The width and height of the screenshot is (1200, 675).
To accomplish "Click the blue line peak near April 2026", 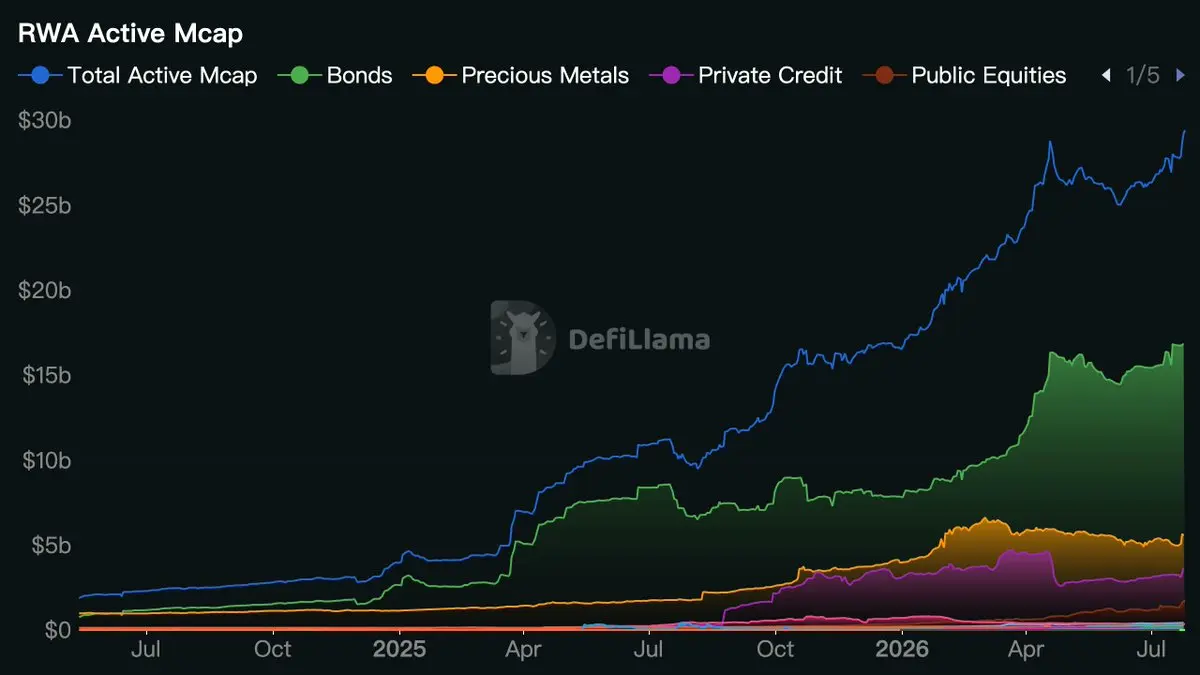I will pos(1050,143).
